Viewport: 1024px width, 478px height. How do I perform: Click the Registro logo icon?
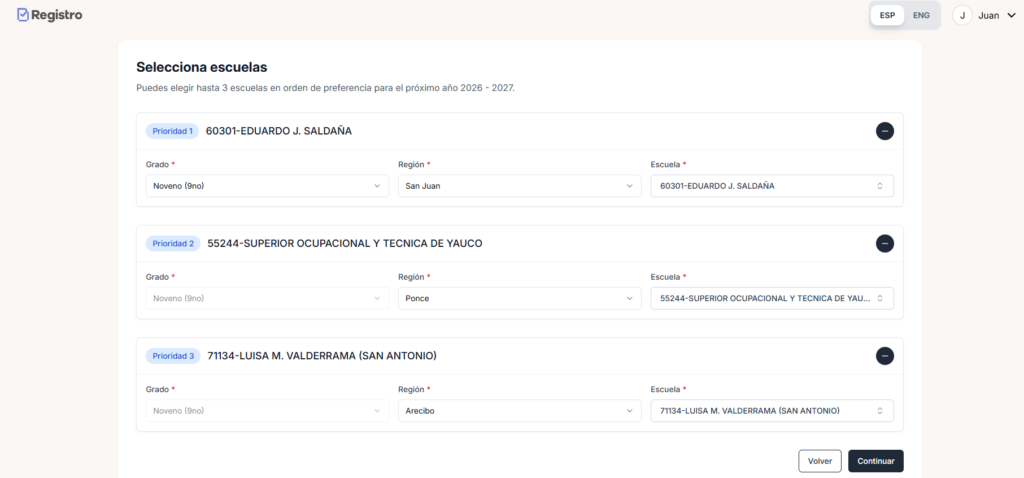(23, 15)
